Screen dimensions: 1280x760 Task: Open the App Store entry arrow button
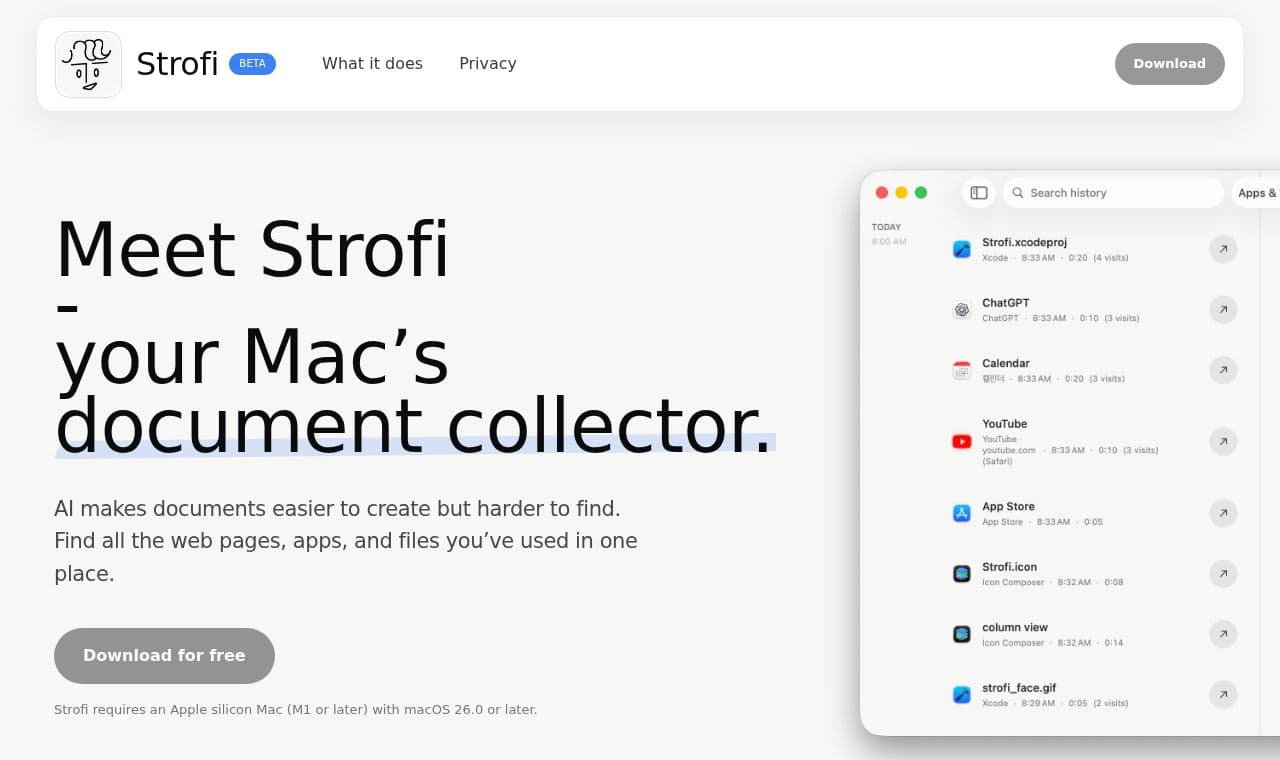1223,513
